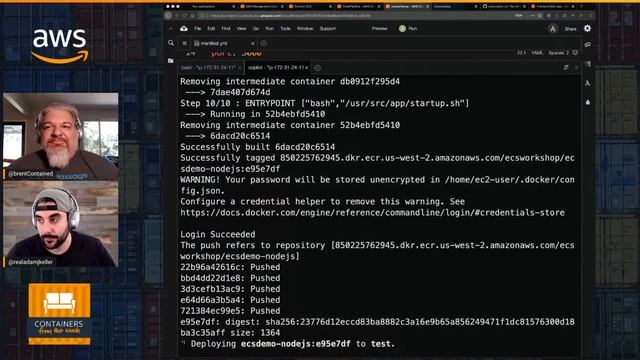The height and width of the screenshot is (360, 640).
Task: Open the Go menu
Action: pyautogui.click(x=256, y=29)
